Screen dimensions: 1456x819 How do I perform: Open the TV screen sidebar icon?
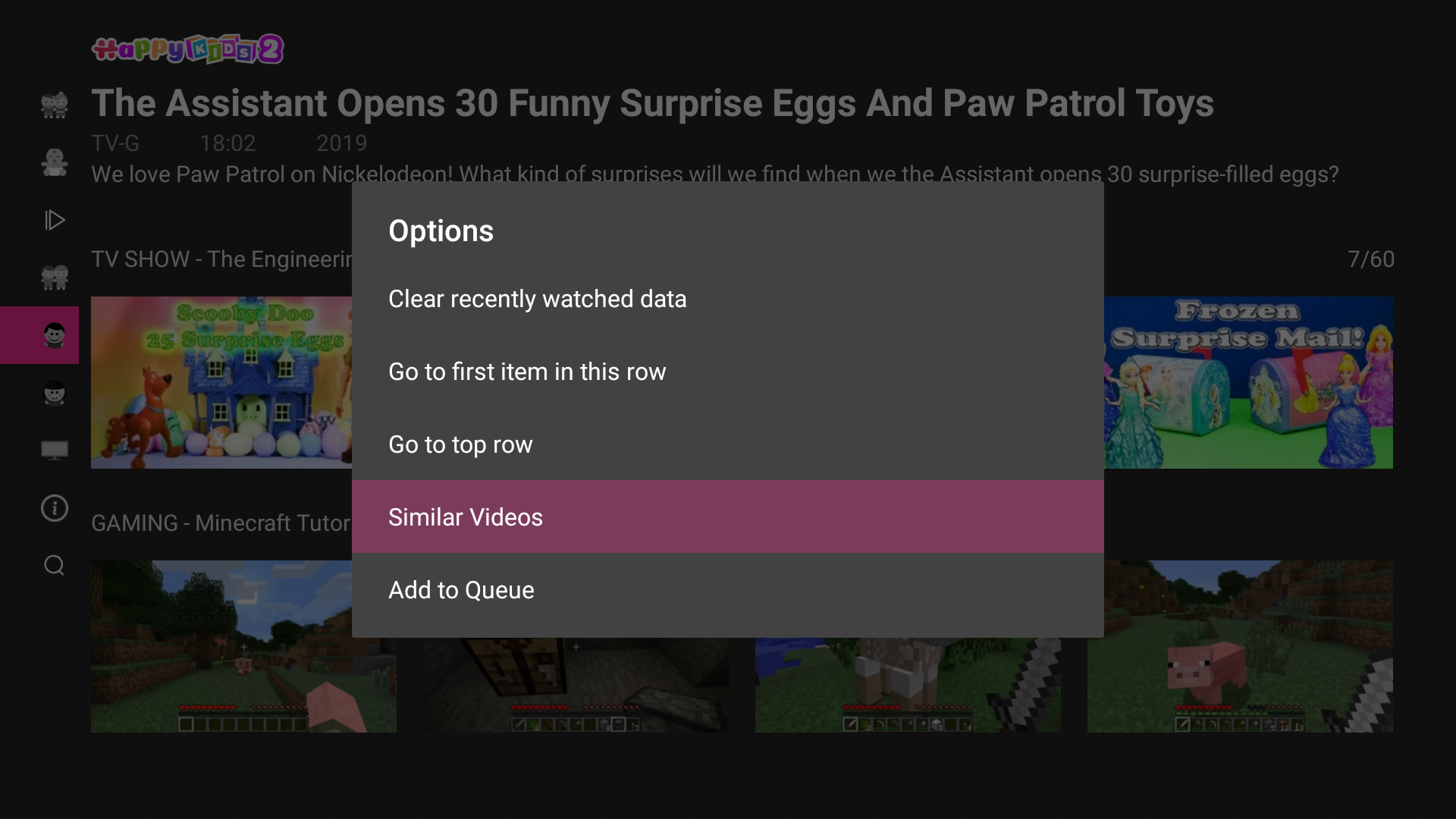55,450
